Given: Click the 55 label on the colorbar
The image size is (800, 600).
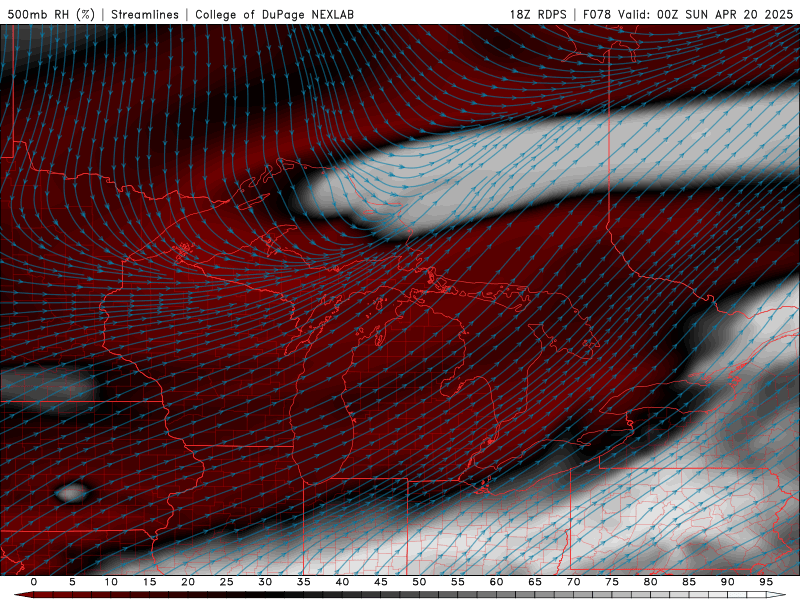Looking at the screenshot, I should (x=457, y=582).
